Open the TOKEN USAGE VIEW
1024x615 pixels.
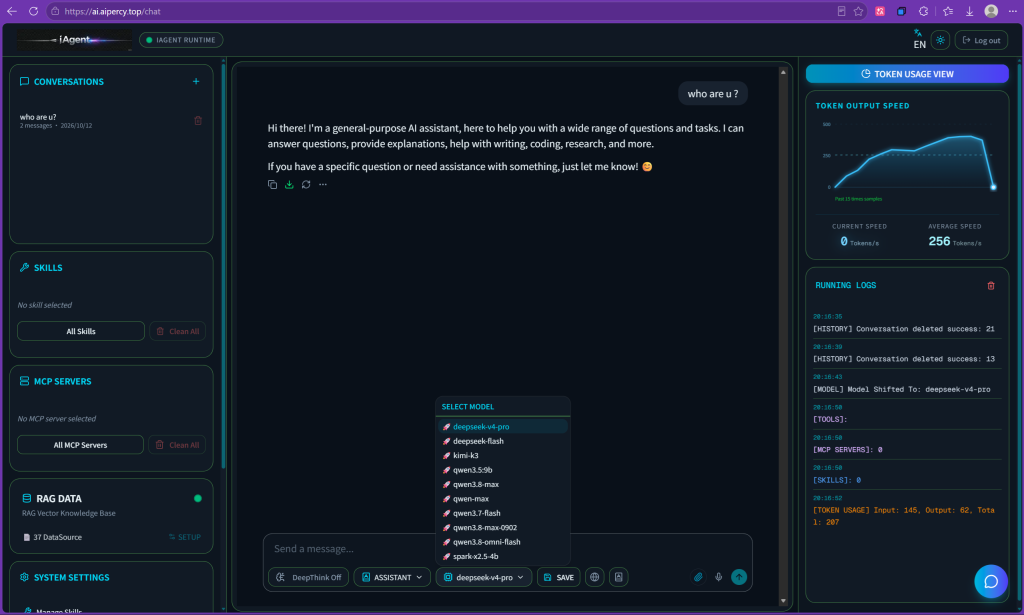pyautogui.click(x=907, y=74)
